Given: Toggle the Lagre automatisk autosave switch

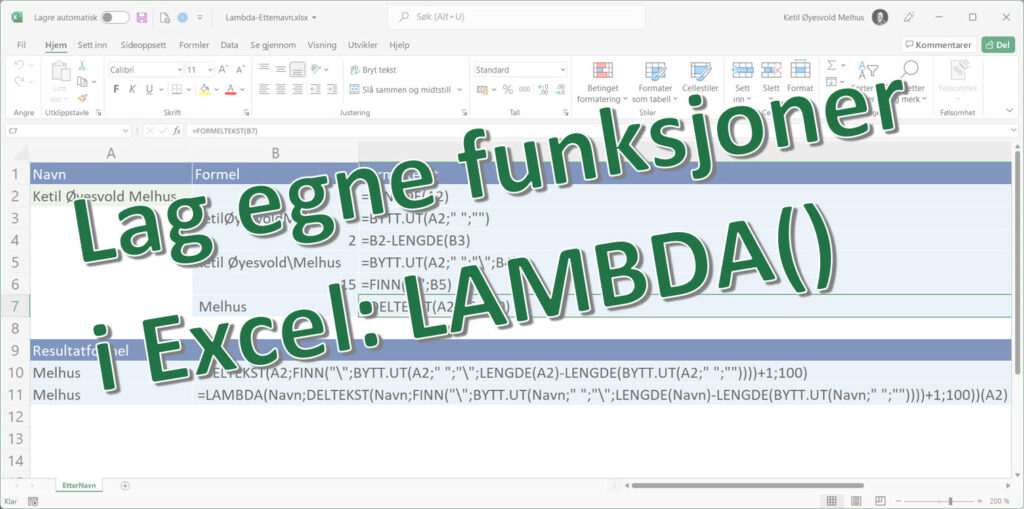Looking at the screenshot, I should point(115,18).
